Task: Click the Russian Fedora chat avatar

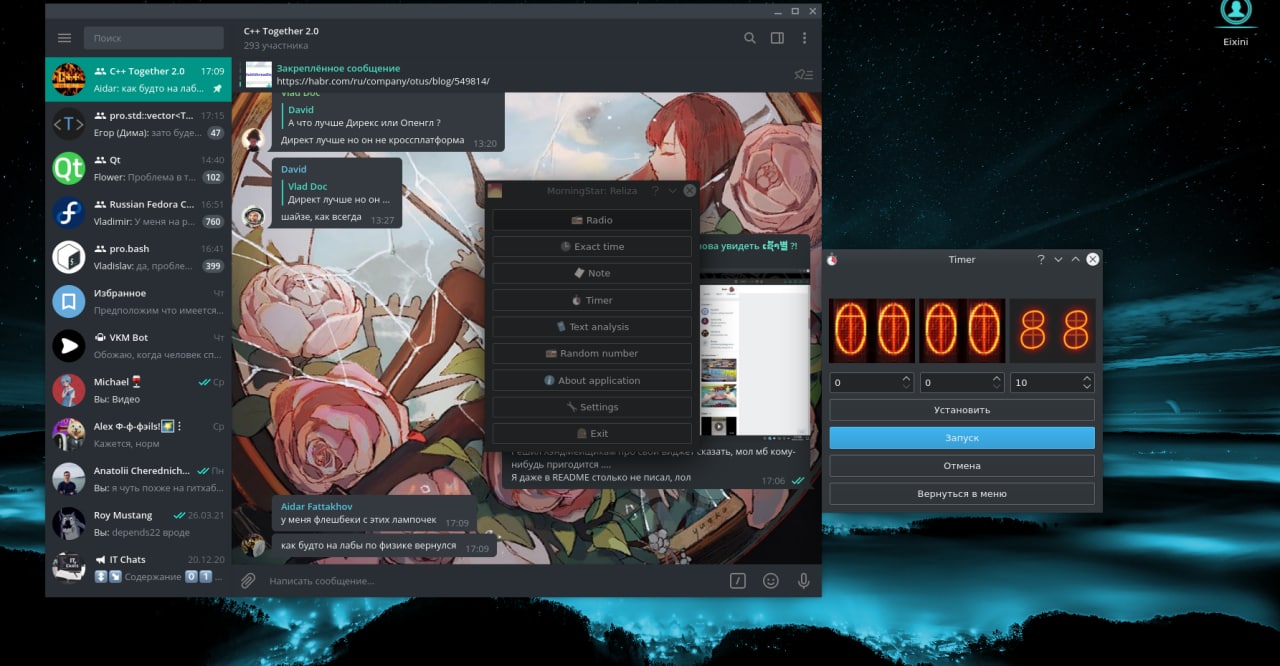Action: tap(69, 212)
